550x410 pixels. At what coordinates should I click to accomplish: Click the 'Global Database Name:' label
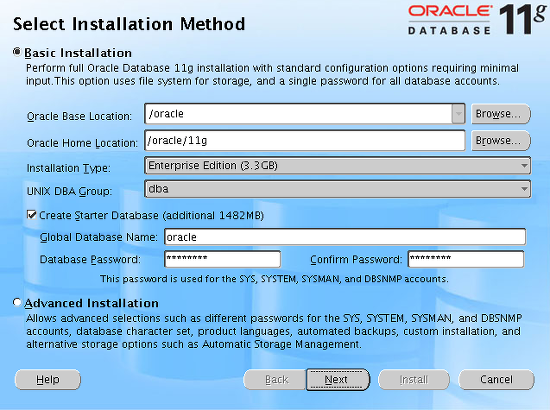pyautogui.click(x=99, y=237)
